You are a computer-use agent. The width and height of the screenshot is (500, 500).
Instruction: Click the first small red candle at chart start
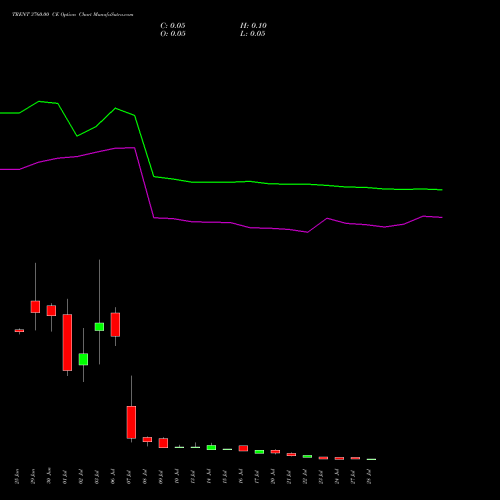pyautogui.click(x=19, y=331)
